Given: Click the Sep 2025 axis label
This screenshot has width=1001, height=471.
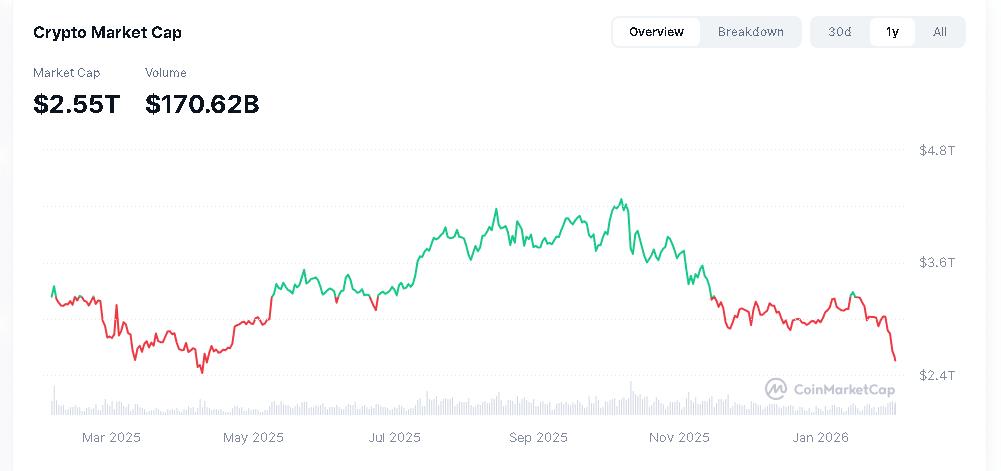Looking at the screenshot, I should pyautogui.click(x=538, y=438).
